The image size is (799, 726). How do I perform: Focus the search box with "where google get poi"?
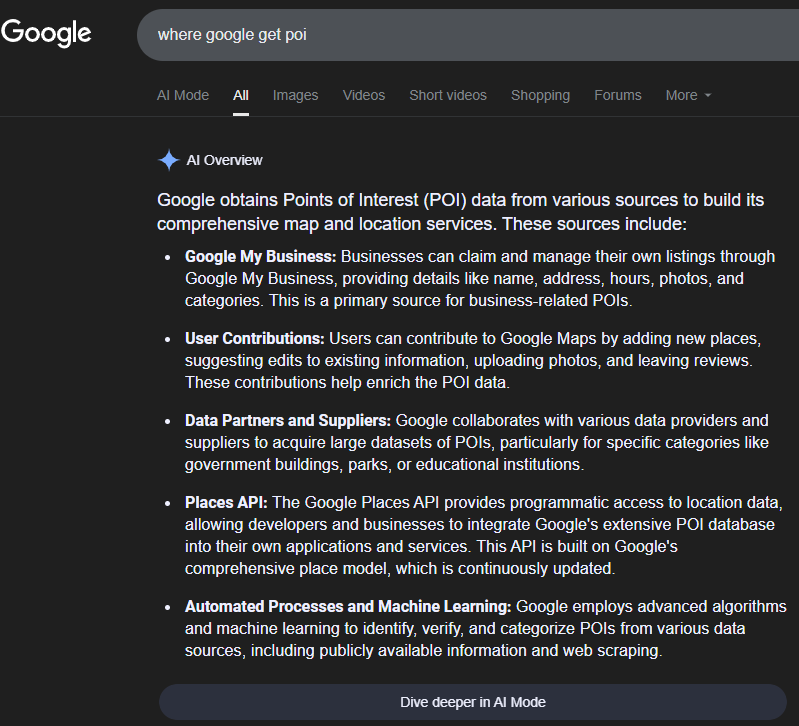click(468, 35)
